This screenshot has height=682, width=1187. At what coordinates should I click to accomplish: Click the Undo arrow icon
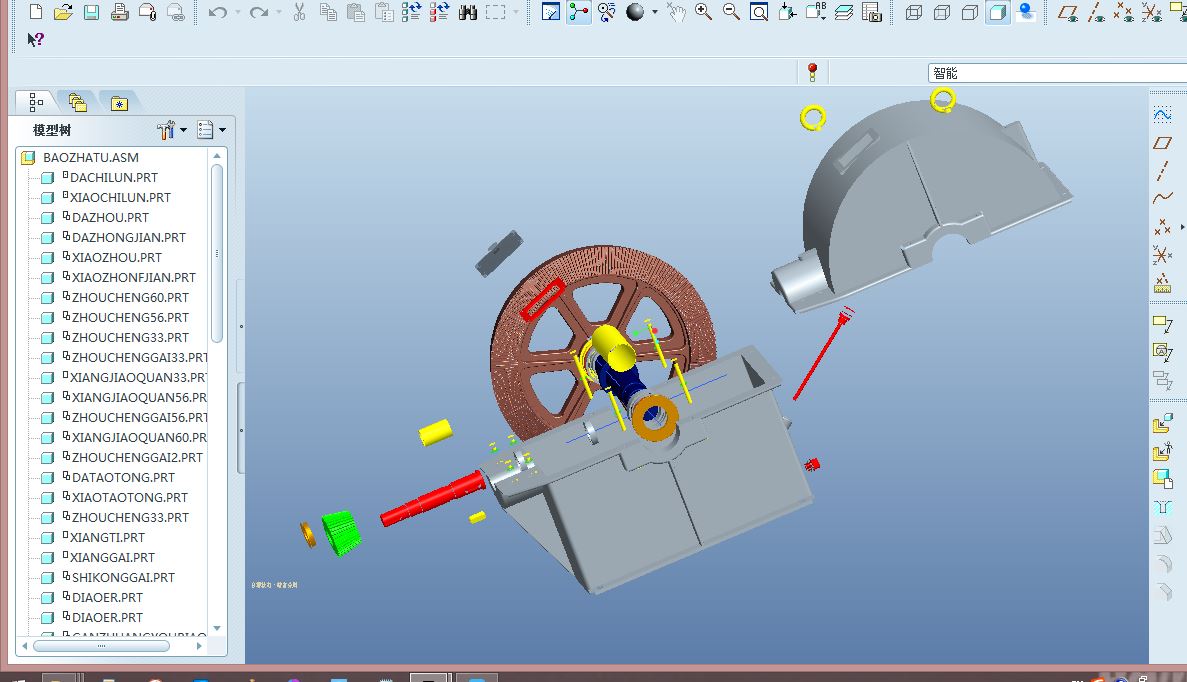coord(218,12)
